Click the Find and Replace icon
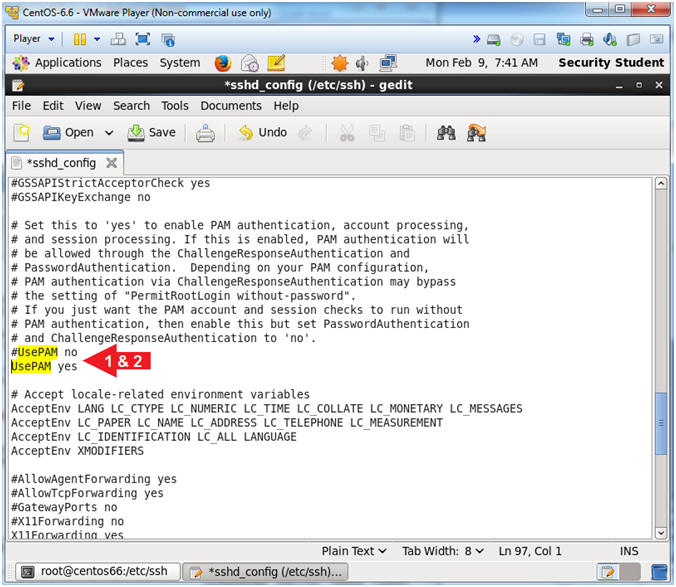This screenshot has height=587, width=676. (476, 133)
